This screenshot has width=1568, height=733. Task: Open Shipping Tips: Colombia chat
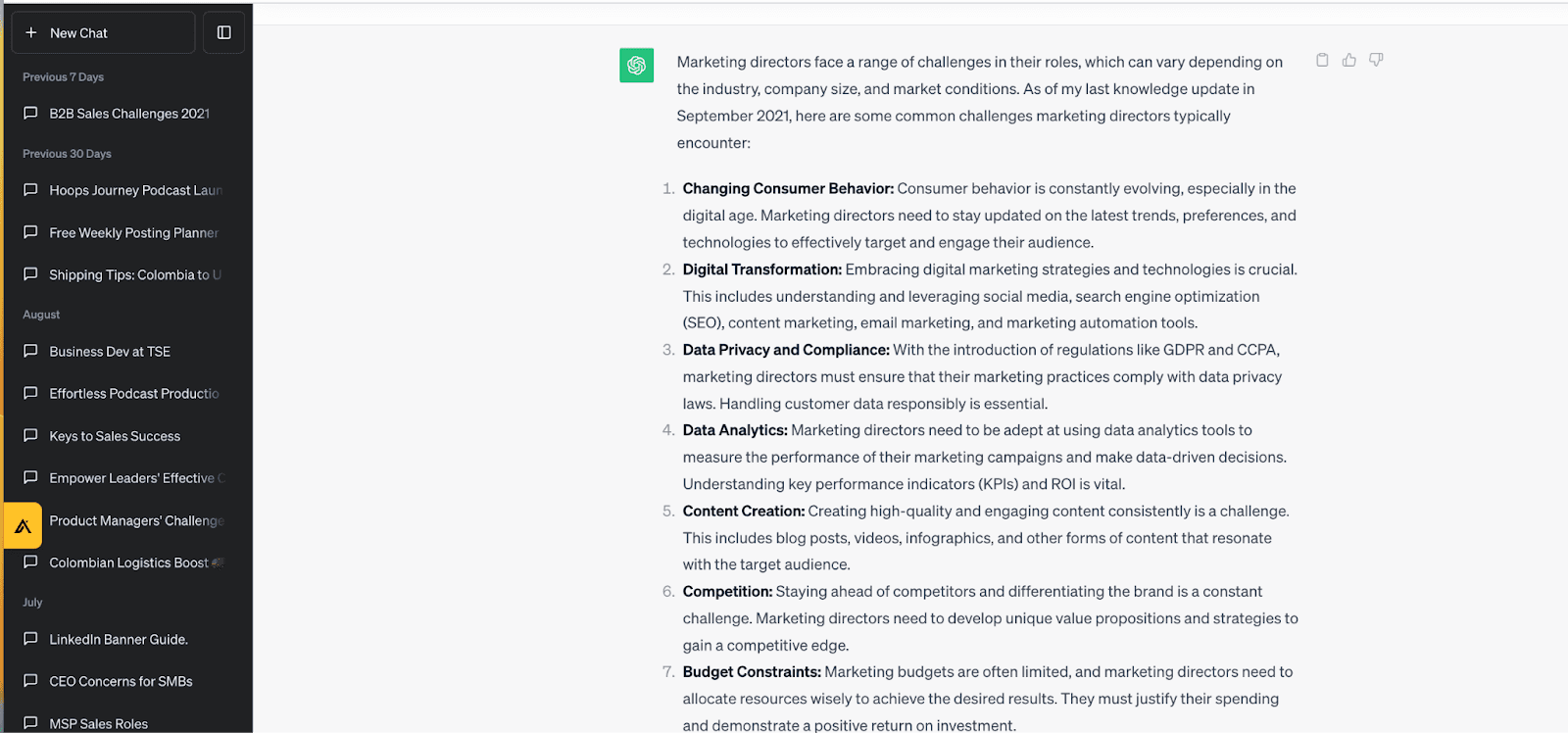(x=134, y=274)
